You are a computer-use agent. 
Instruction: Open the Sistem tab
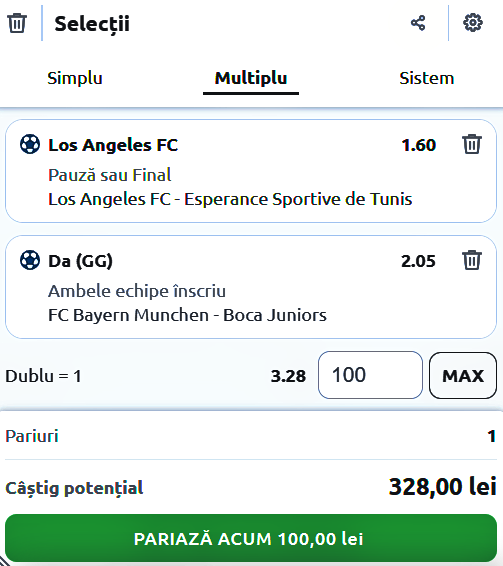[426, 78]
